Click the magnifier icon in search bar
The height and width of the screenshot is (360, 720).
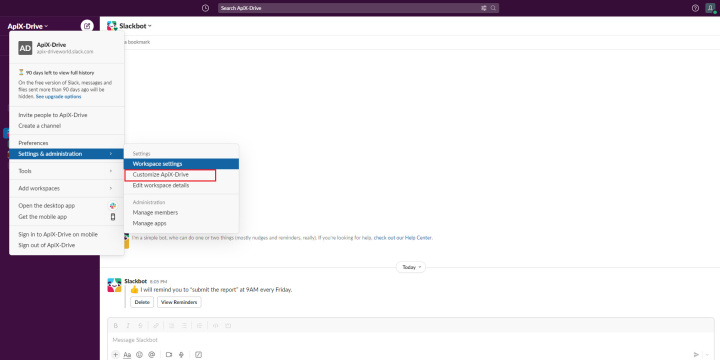click(493, 8)
